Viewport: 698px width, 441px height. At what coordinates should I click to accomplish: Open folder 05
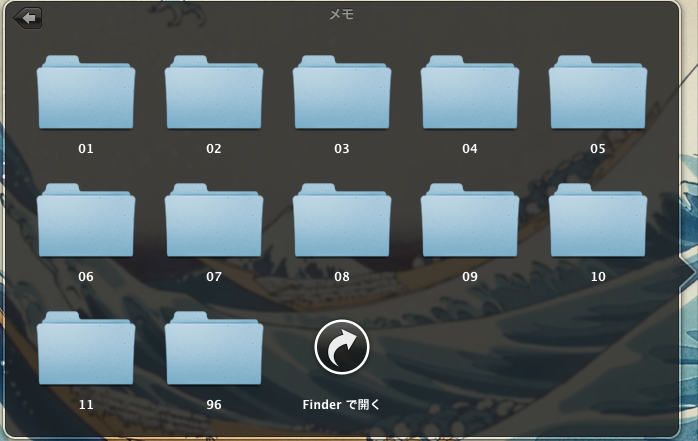598,93
